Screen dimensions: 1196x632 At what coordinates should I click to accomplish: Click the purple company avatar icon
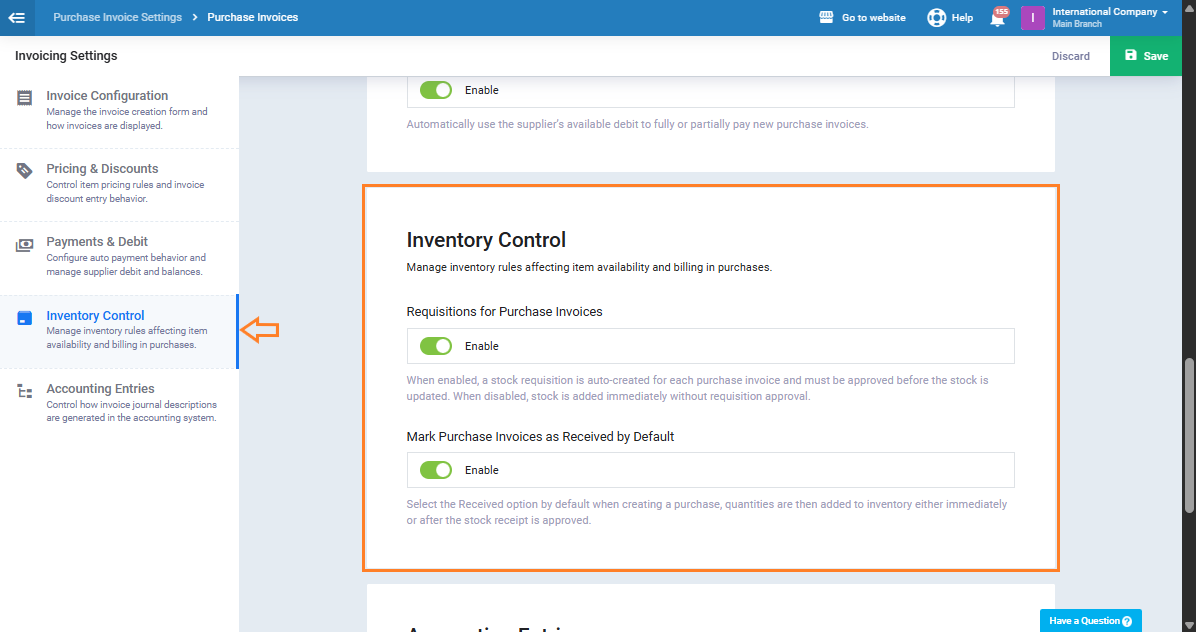coord(1032,17)
